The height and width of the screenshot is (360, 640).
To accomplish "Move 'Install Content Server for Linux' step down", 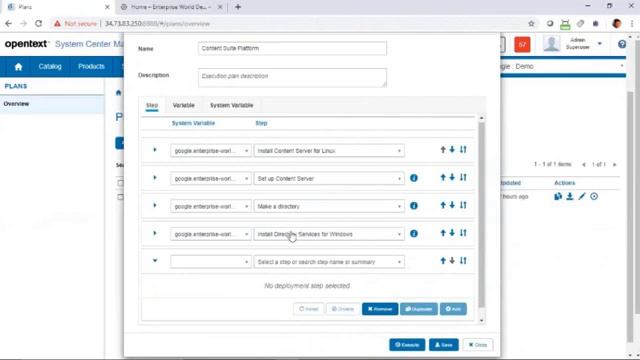I will 452,150.
